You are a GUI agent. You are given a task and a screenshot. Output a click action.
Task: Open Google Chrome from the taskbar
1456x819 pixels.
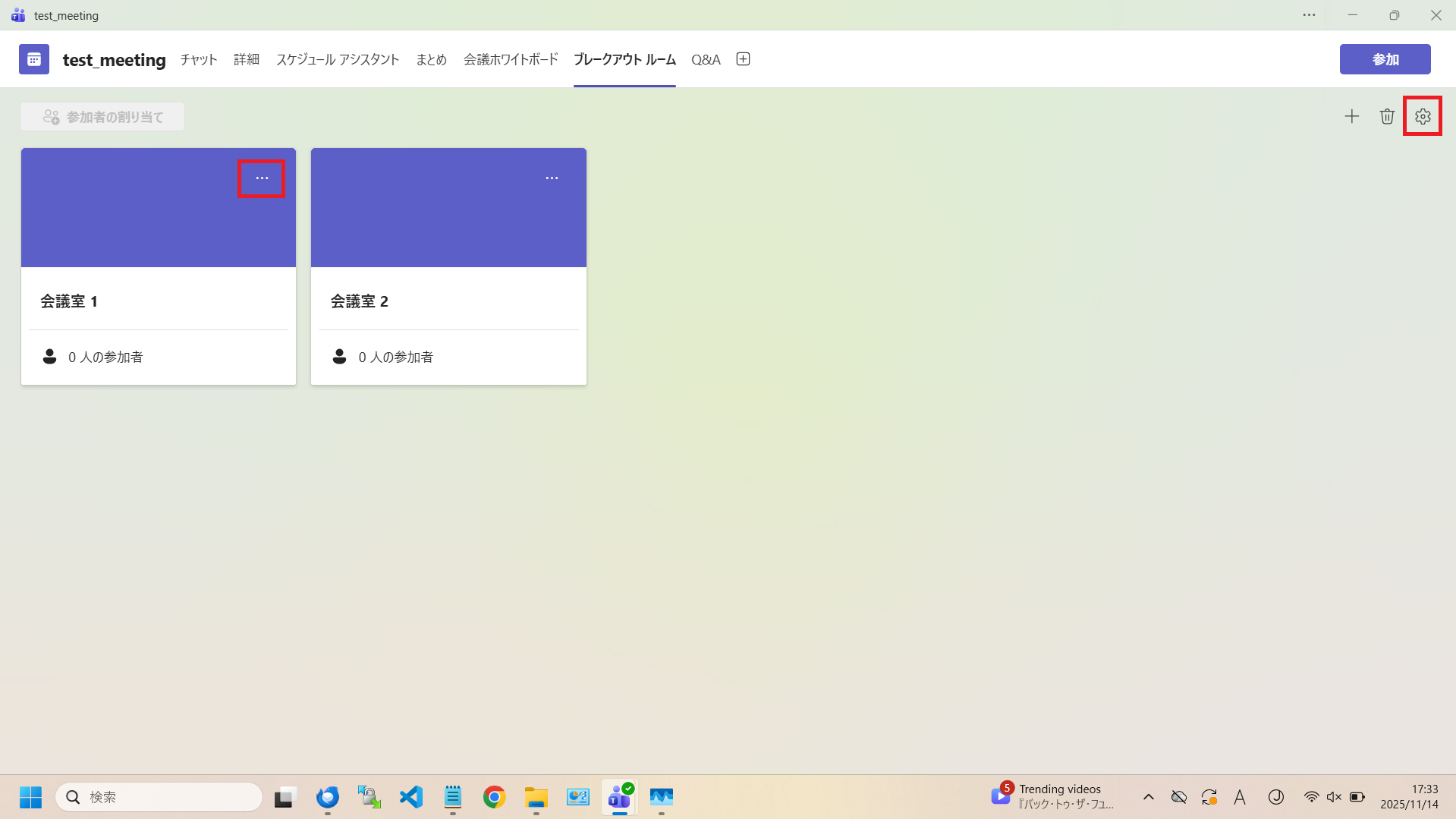tap(494, 797)
